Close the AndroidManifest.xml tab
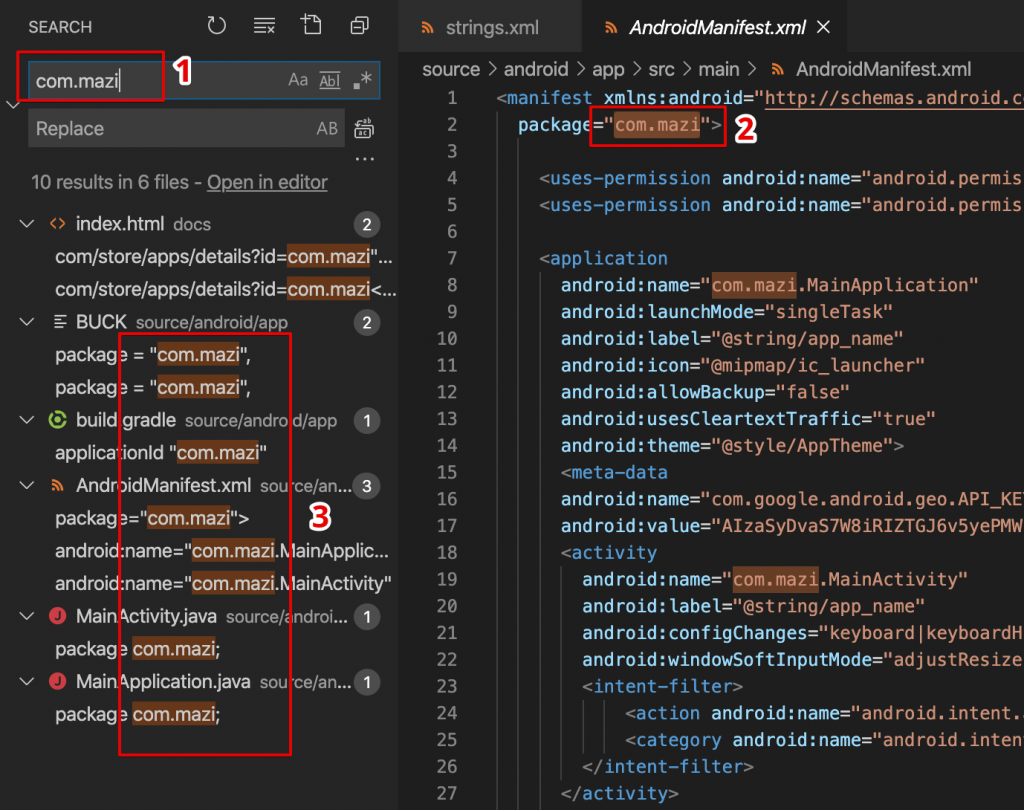Viewport: 1024px width, 810px height. 824,27
